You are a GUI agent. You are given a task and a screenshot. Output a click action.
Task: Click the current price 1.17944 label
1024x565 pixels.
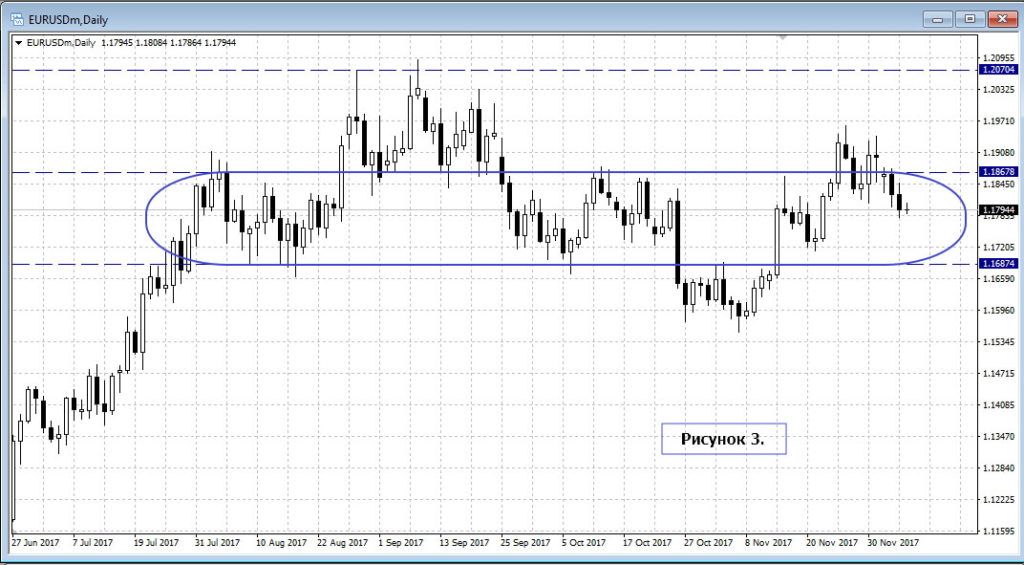tap(996, 210)
